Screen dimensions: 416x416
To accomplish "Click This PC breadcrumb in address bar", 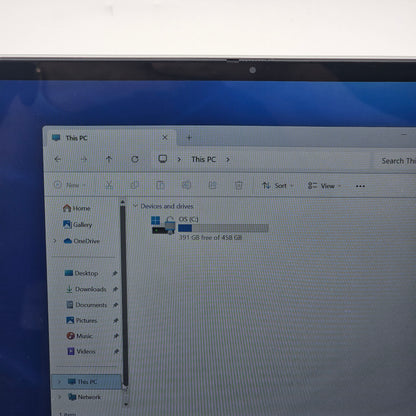I will pos(204,159).
